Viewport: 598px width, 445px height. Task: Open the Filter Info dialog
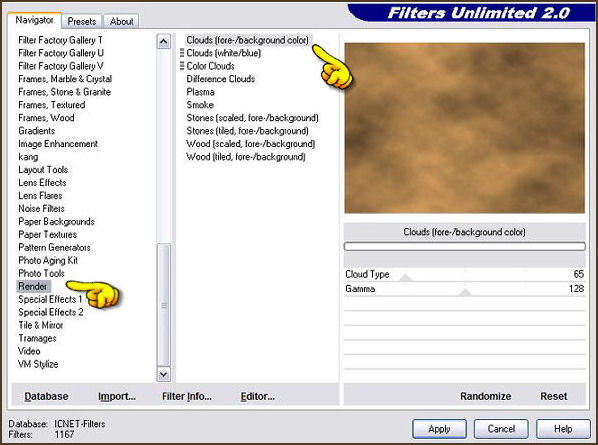coord(186,397)
